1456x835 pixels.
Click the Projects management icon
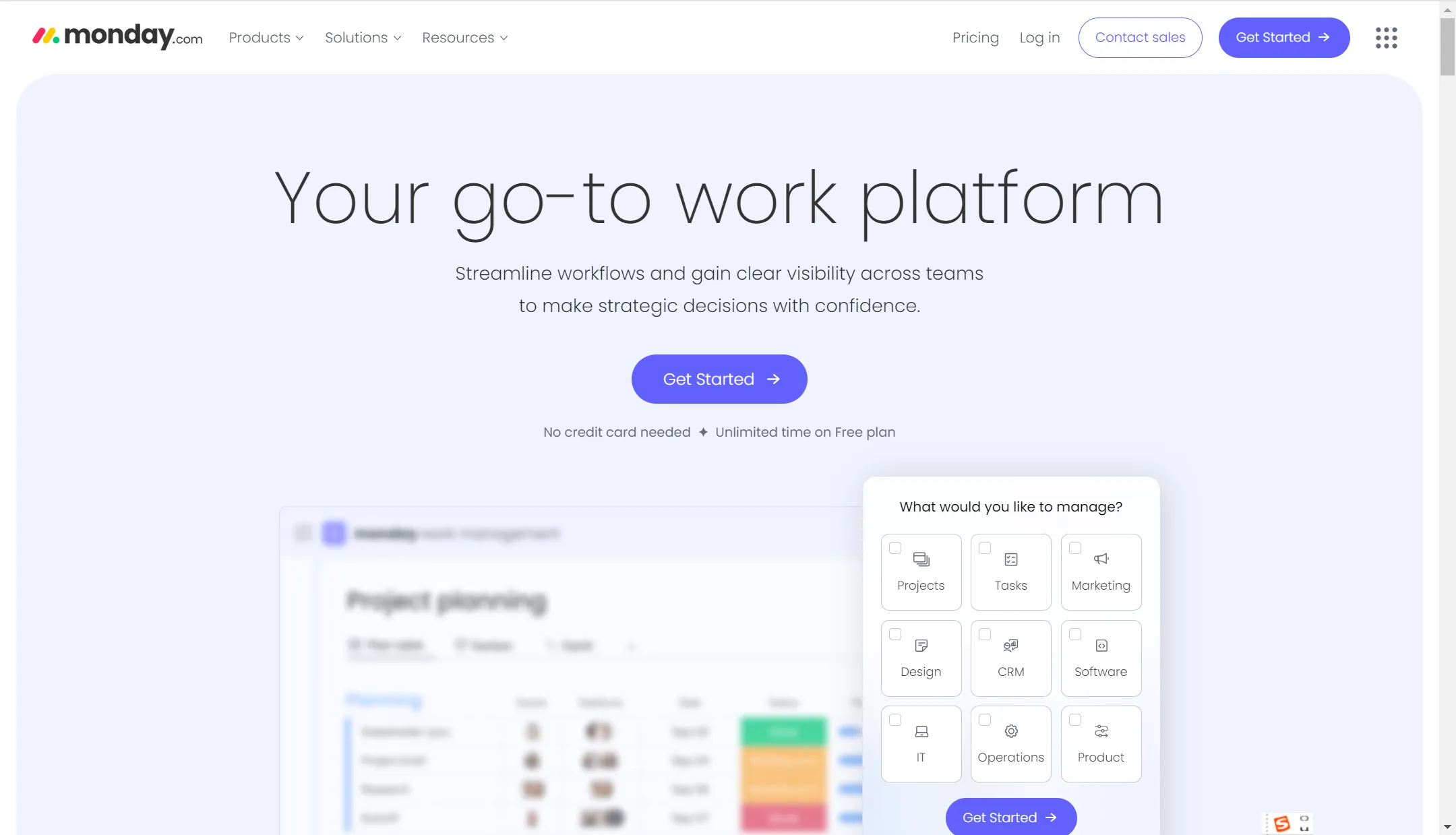(x=921, y=559)
